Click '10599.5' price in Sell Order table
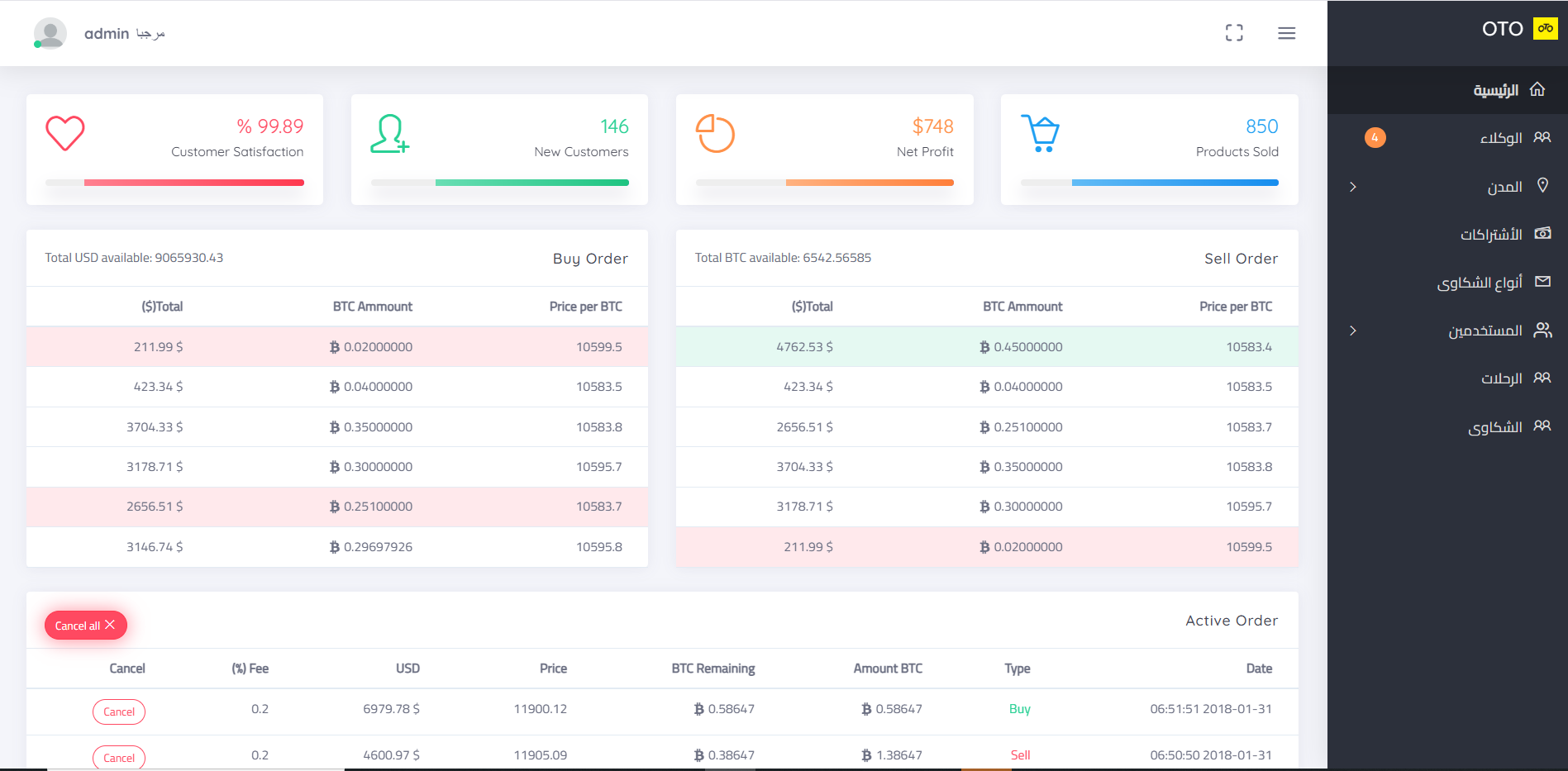 tap(1249, 547)
